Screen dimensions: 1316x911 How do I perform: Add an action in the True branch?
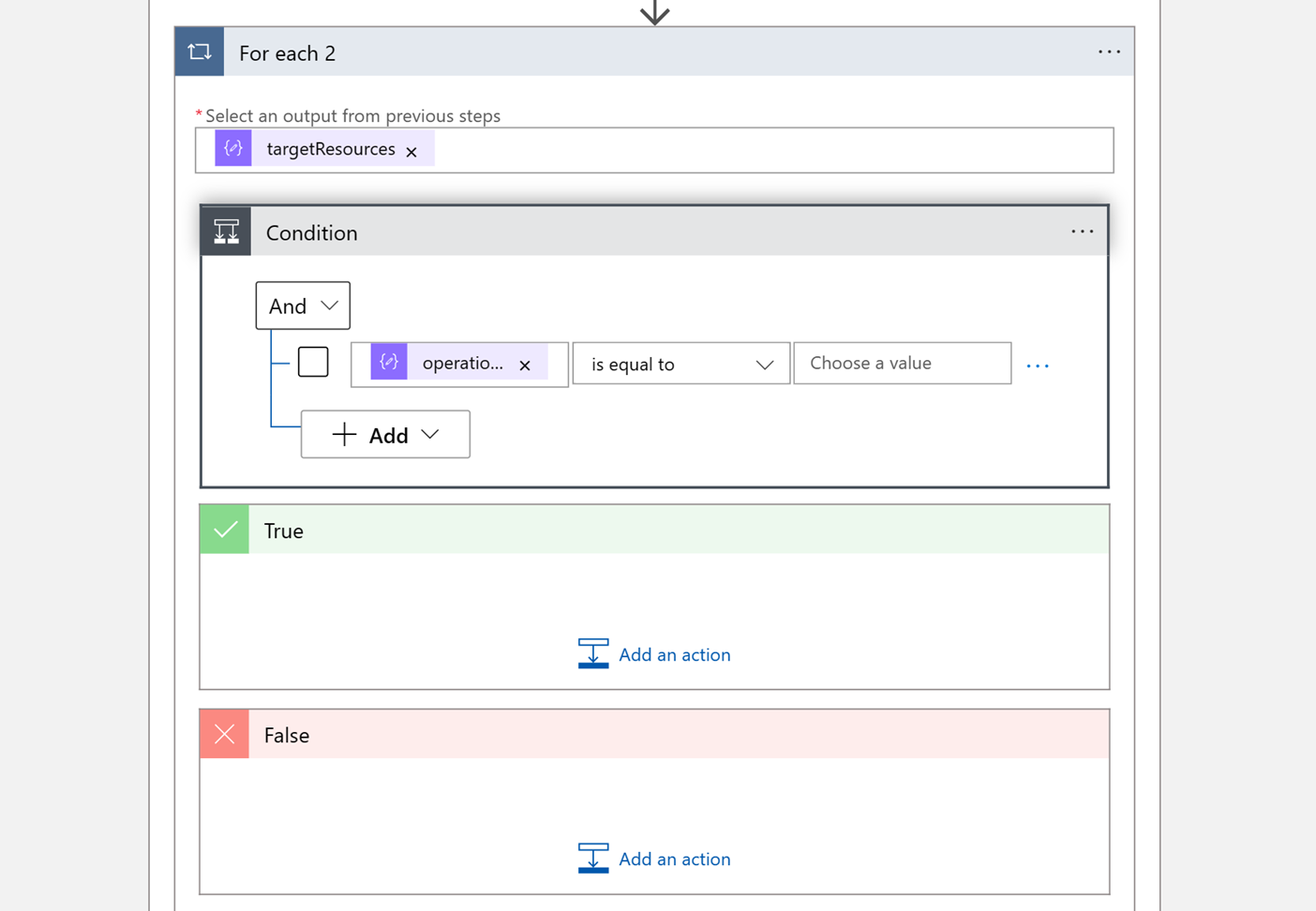[x=654, y=654]
